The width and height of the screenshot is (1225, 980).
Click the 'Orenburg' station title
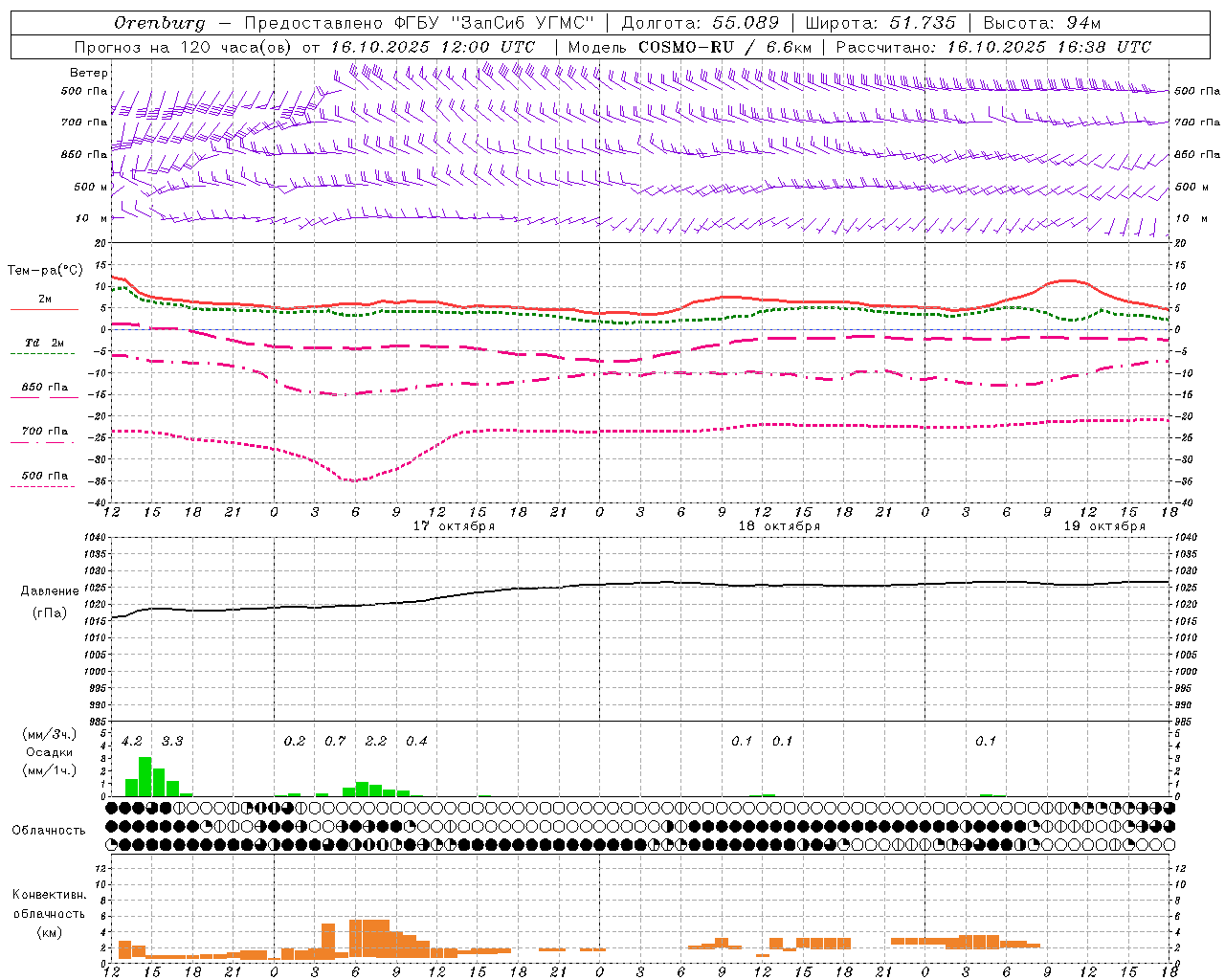159,23
